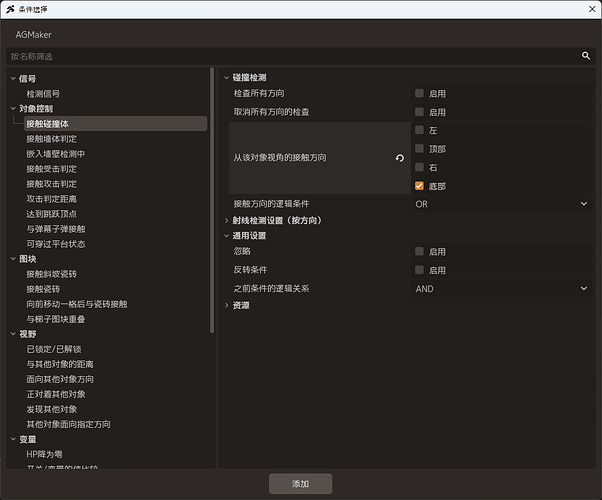
Task: Select 检测信号 in the tree
Action: tap(43, 94)
